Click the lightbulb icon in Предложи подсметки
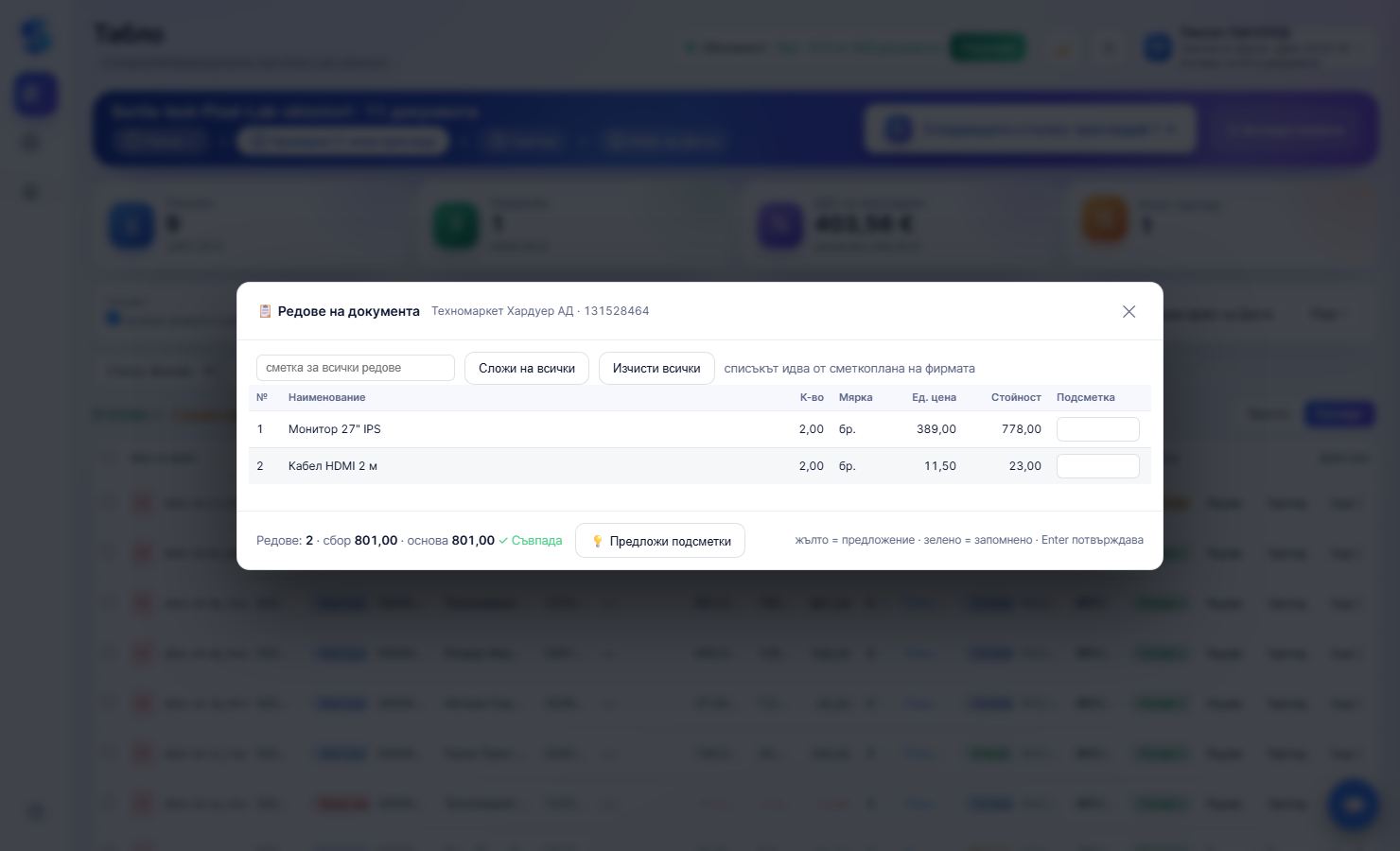This screenshot has width=1400, height=851. click(597, 541)
